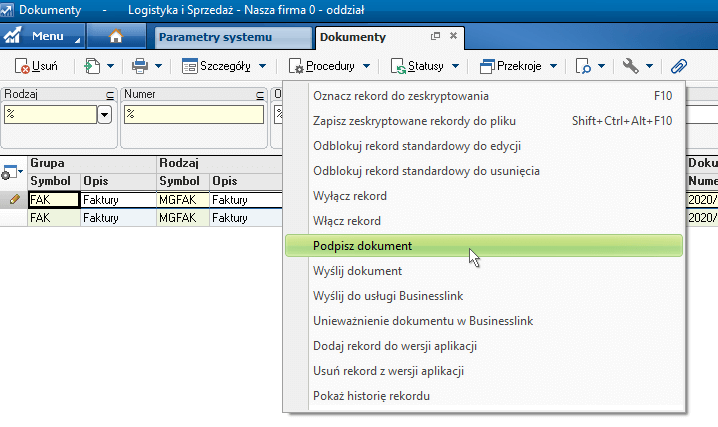Click the wrench tools icon

coord(631,66)
